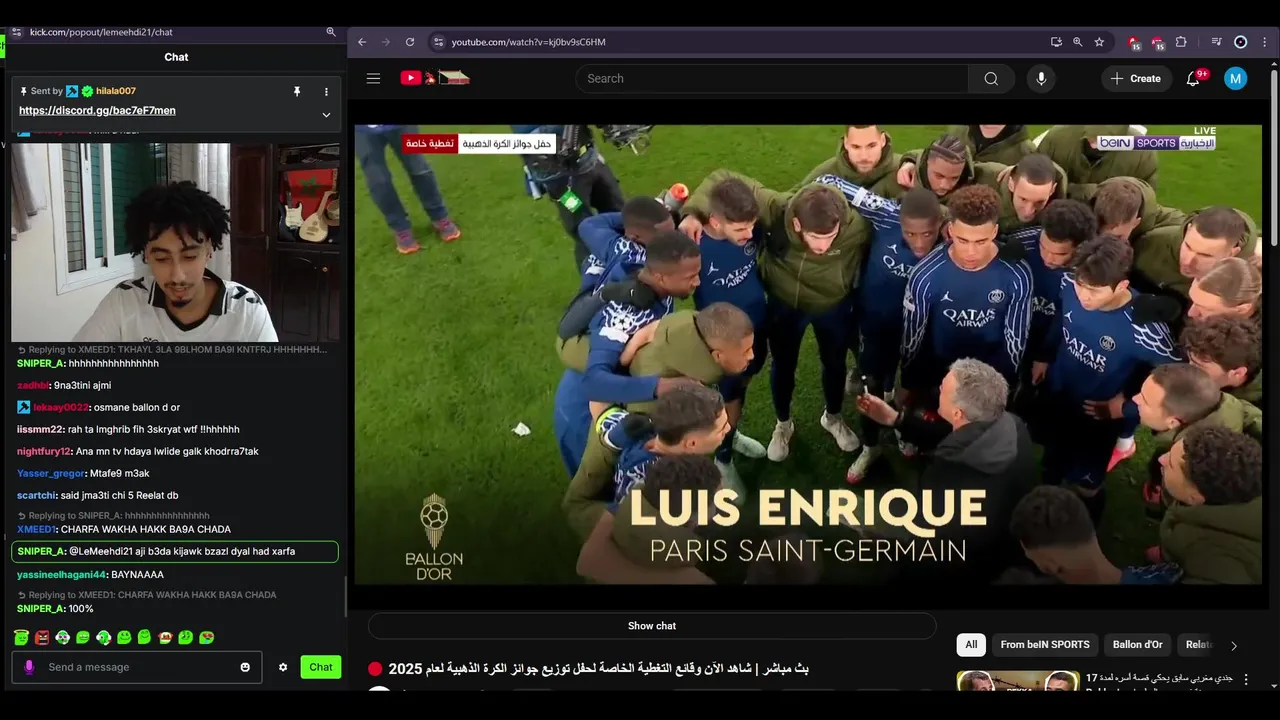
Task: Send message with green Chat button
Action: coord(321,667)
